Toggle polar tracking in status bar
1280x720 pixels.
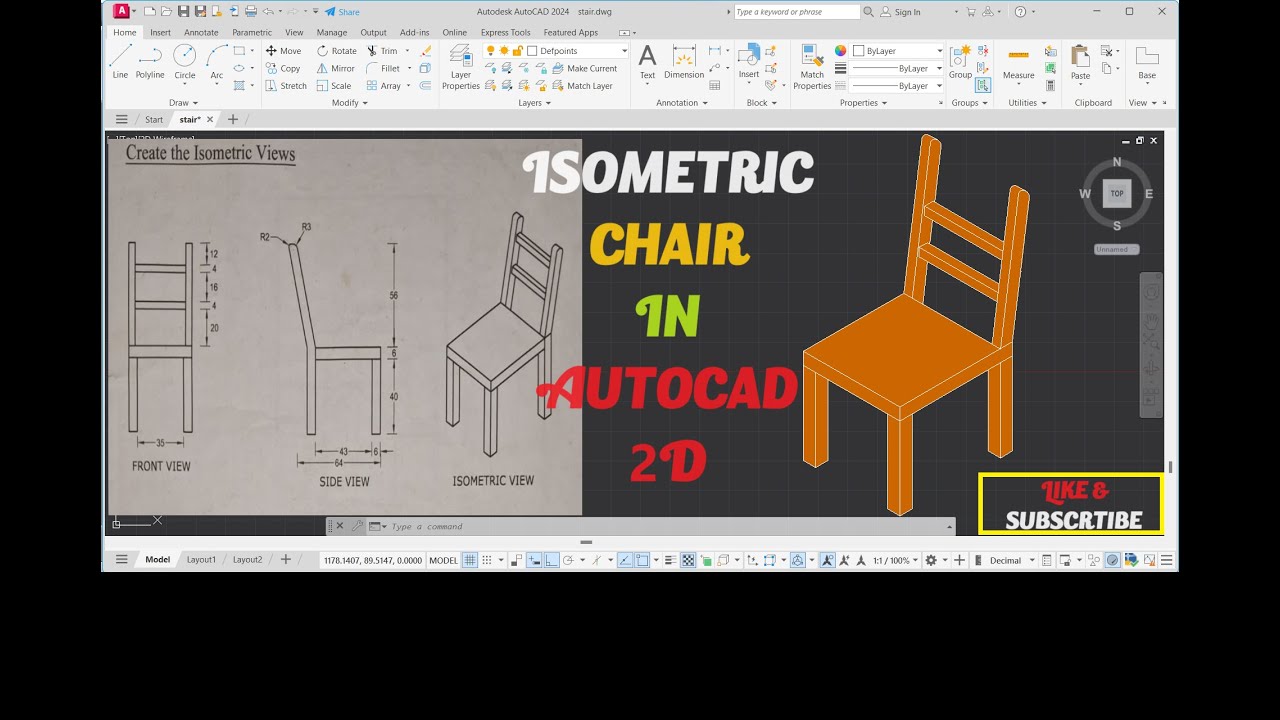[568, 560]
